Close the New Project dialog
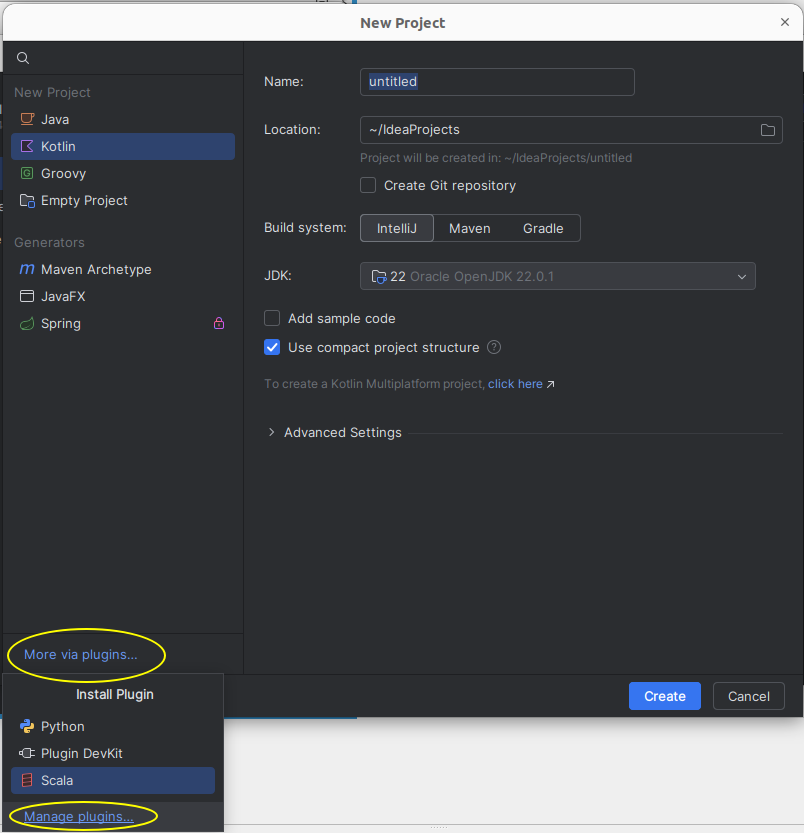The width and height of the screenshot is (804, 833). point(784,22)
